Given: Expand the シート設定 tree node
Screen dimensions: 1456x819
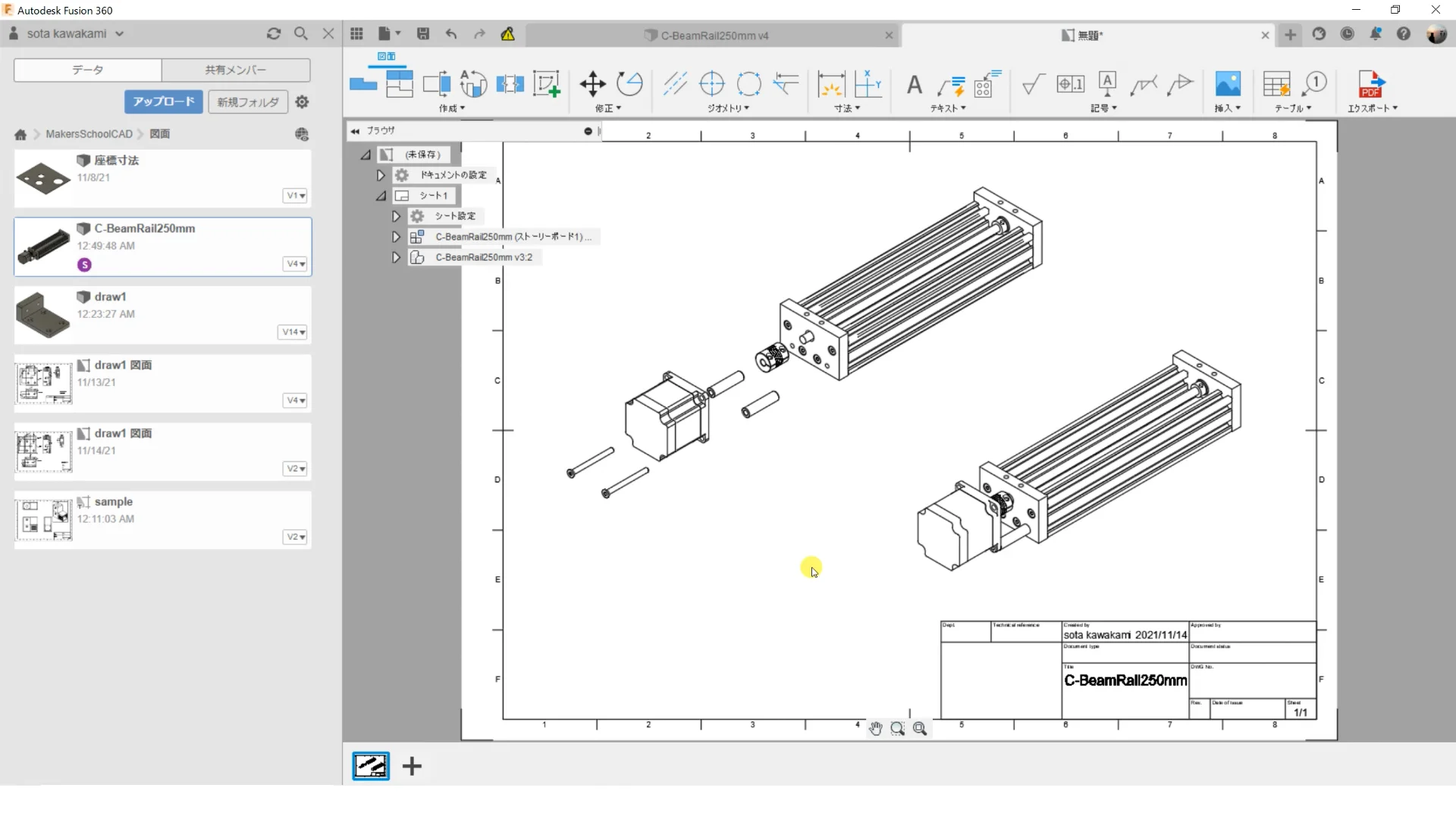Looking at the screenshot, I should pos(396,216).
